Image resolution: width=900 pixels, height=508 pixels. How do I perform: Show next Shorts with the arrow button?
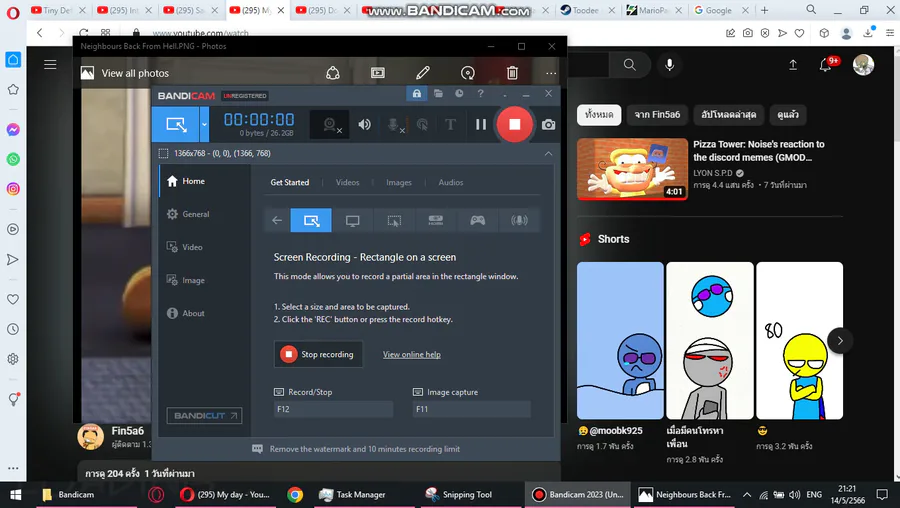(x=840, y=340)
